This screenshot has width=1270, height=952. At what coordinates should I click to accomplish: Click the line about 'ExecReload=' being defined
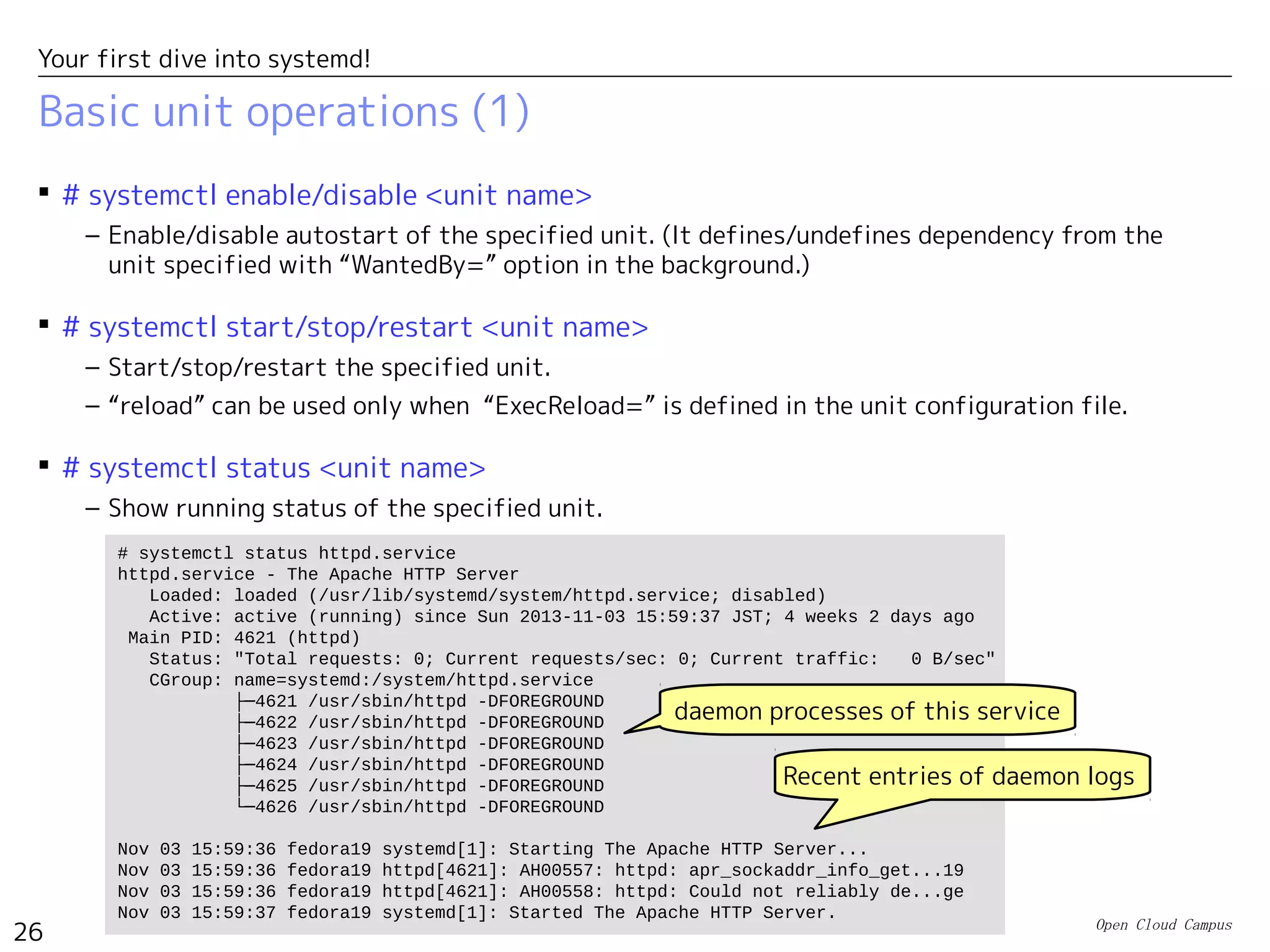618,406
